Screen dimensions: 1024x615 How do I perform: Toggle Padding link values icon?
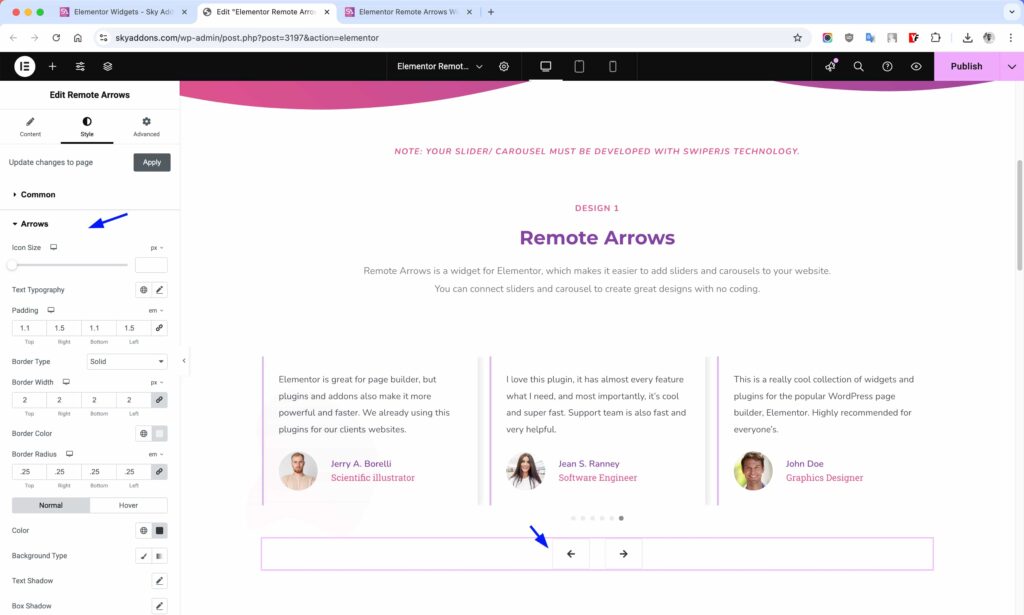coord(159,328)
